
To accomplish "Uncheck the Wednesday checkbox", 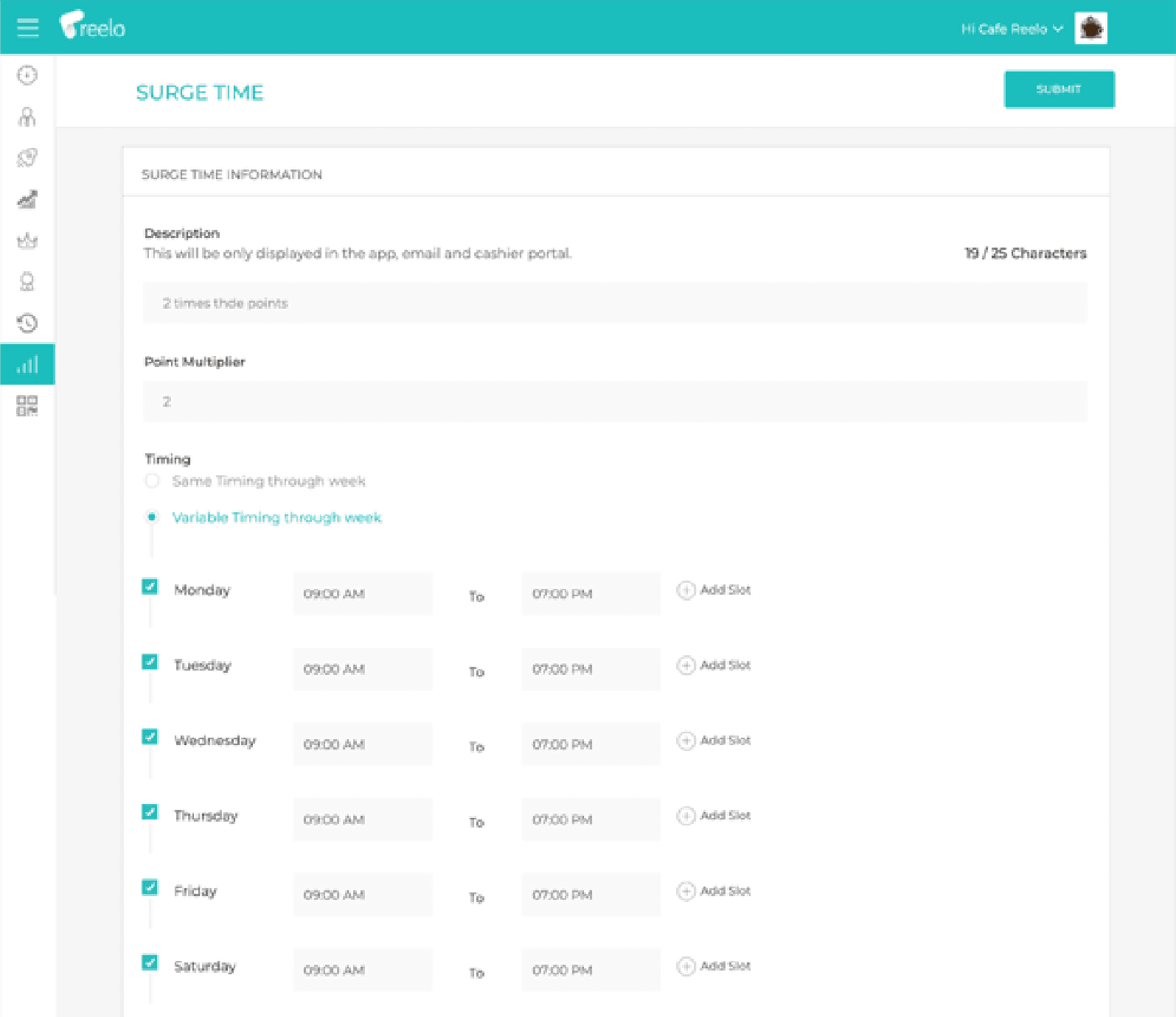I will click(150, 737).
